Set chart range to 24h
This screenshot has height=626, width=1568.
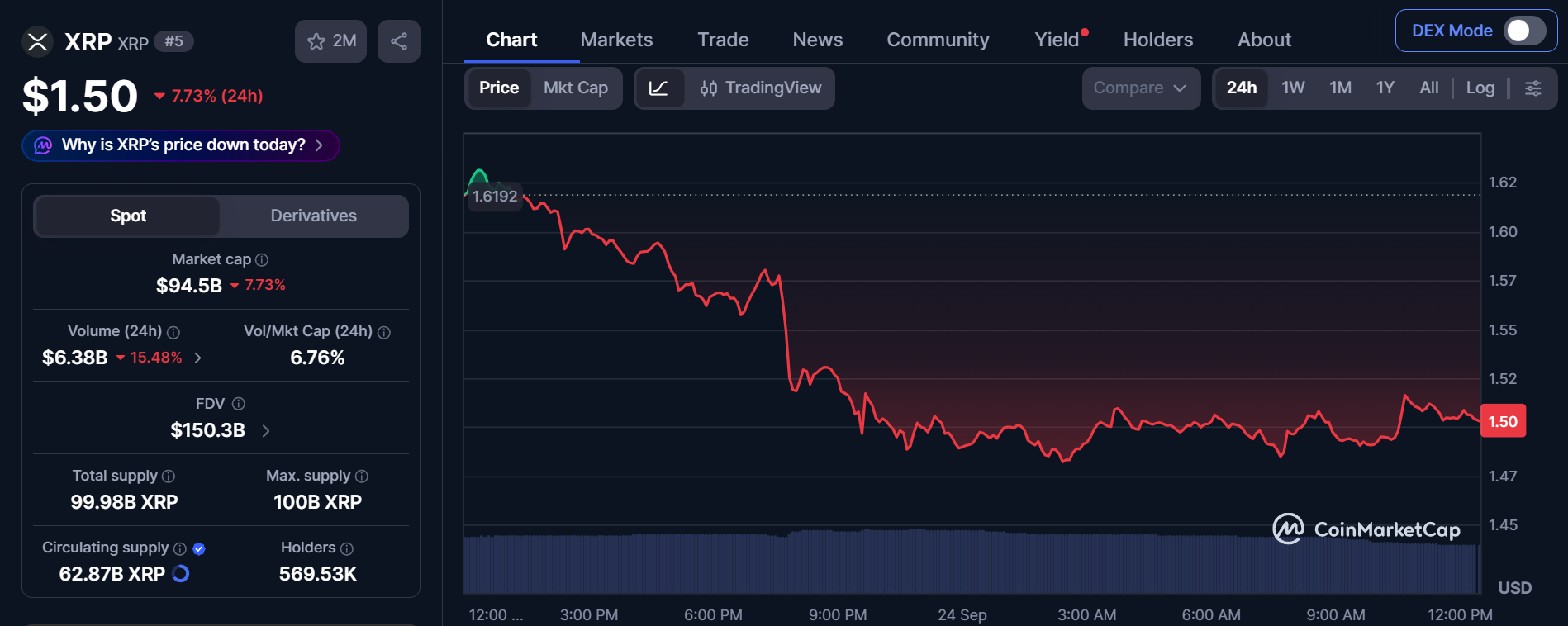1242,88
